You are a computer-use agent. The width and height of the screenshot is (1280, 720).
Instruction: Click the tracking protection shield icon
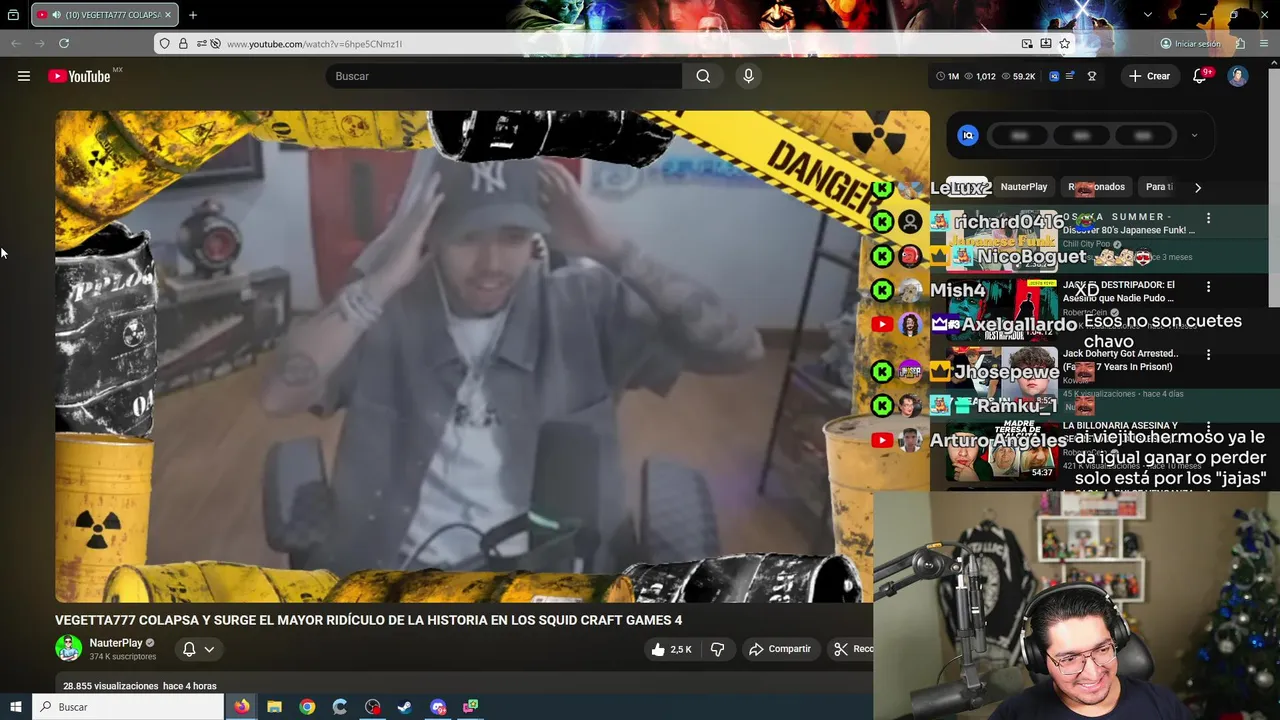coord(164,43)
